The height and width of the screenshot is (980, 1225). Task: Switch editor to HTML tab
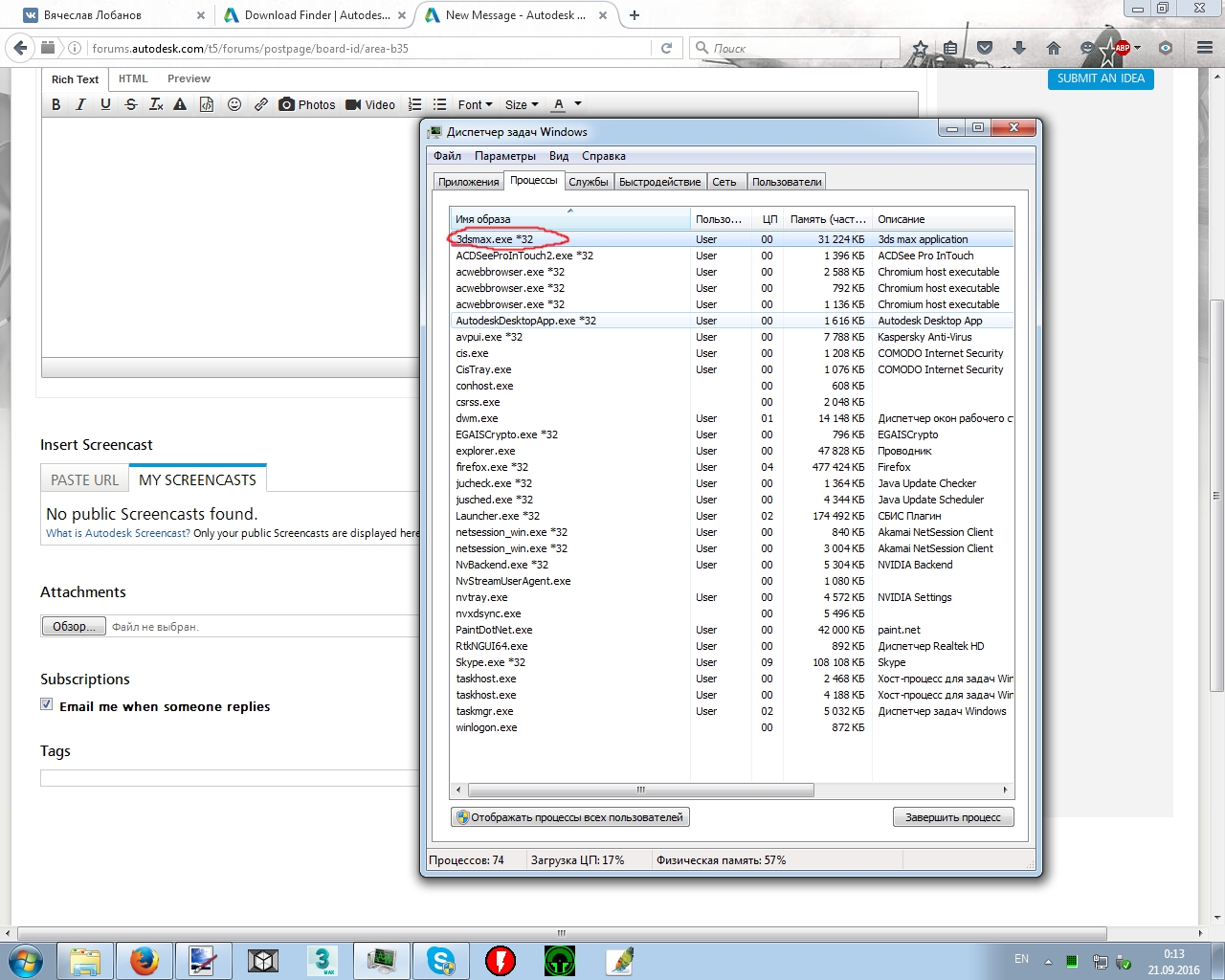tap(133, 78)
